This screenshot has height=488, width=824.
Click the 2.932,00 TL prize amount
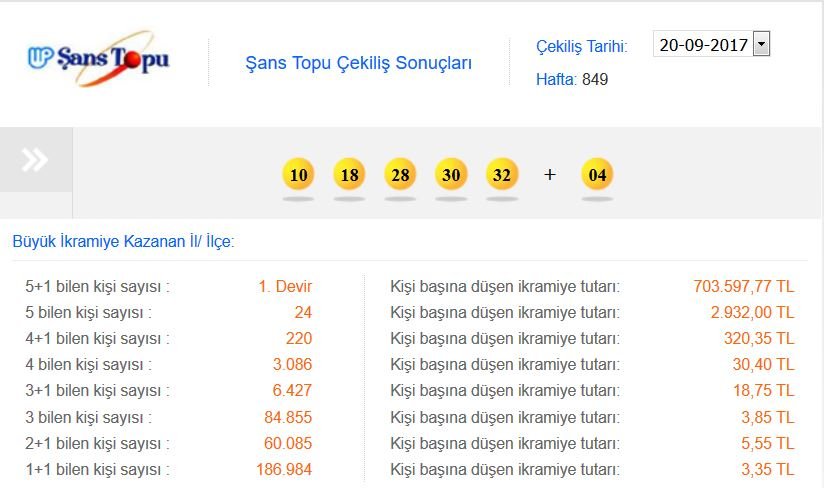click(752, 313)
